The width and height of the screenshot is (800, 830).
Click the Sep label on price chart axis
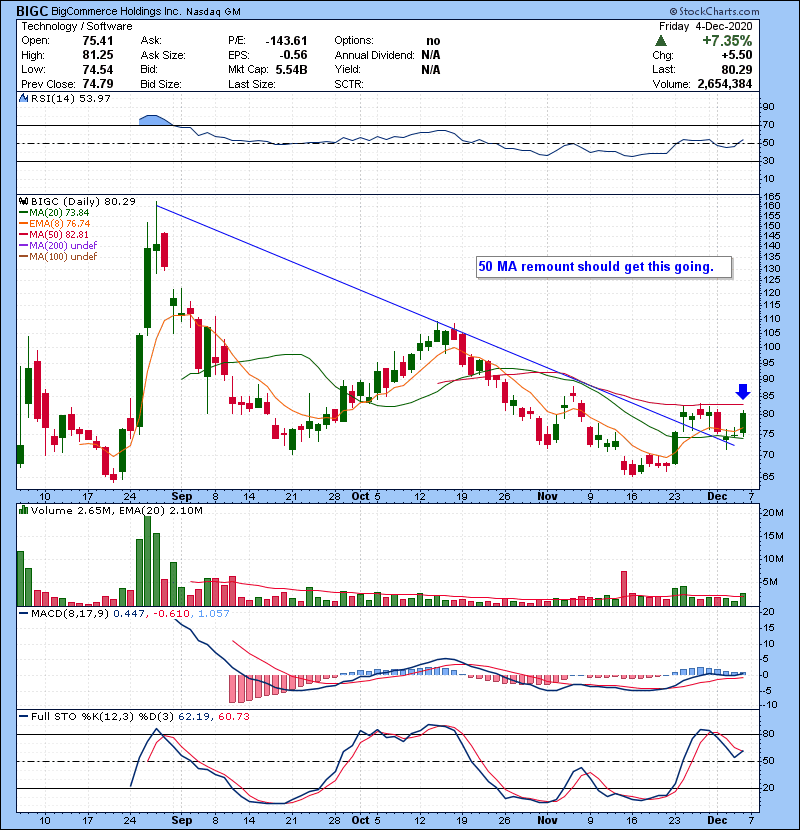pos(182,497)
